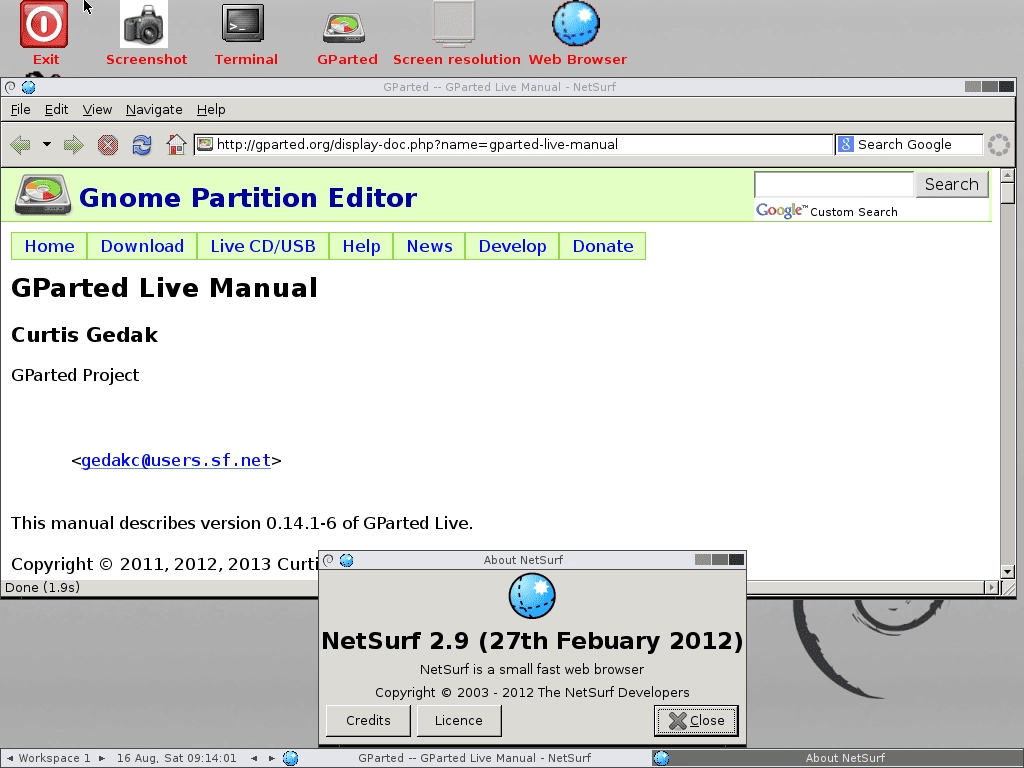Click the vertical scrollbar down arrow
The width and height of the screenshot is (1024, 768).
(x=1008, y=571)
